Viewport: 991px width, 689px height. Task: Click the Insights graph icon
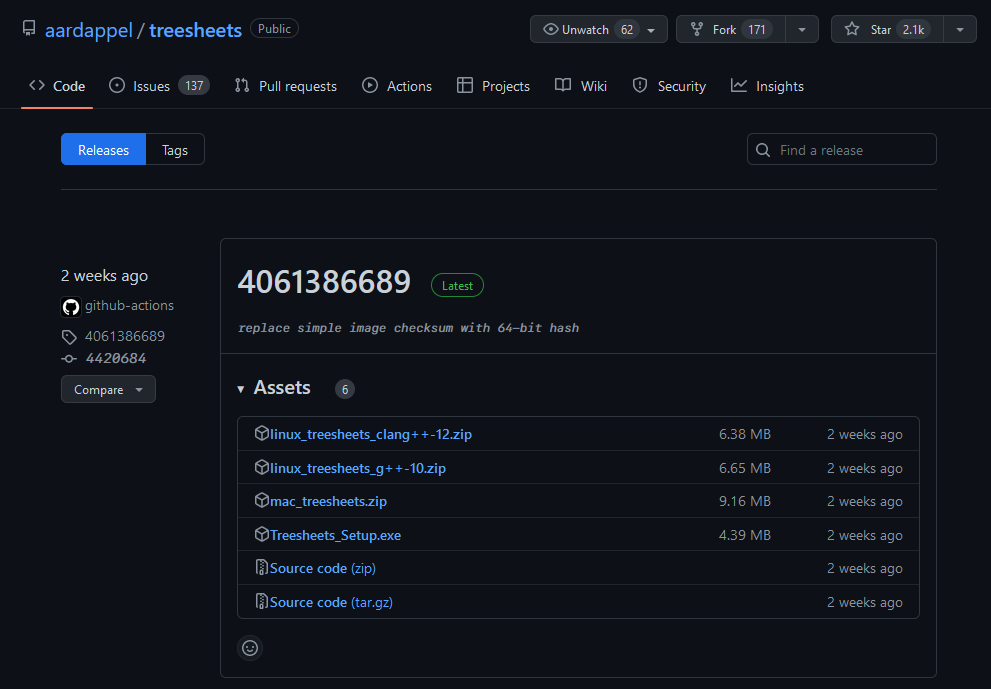pyautogui.click(x=739, y=85)
